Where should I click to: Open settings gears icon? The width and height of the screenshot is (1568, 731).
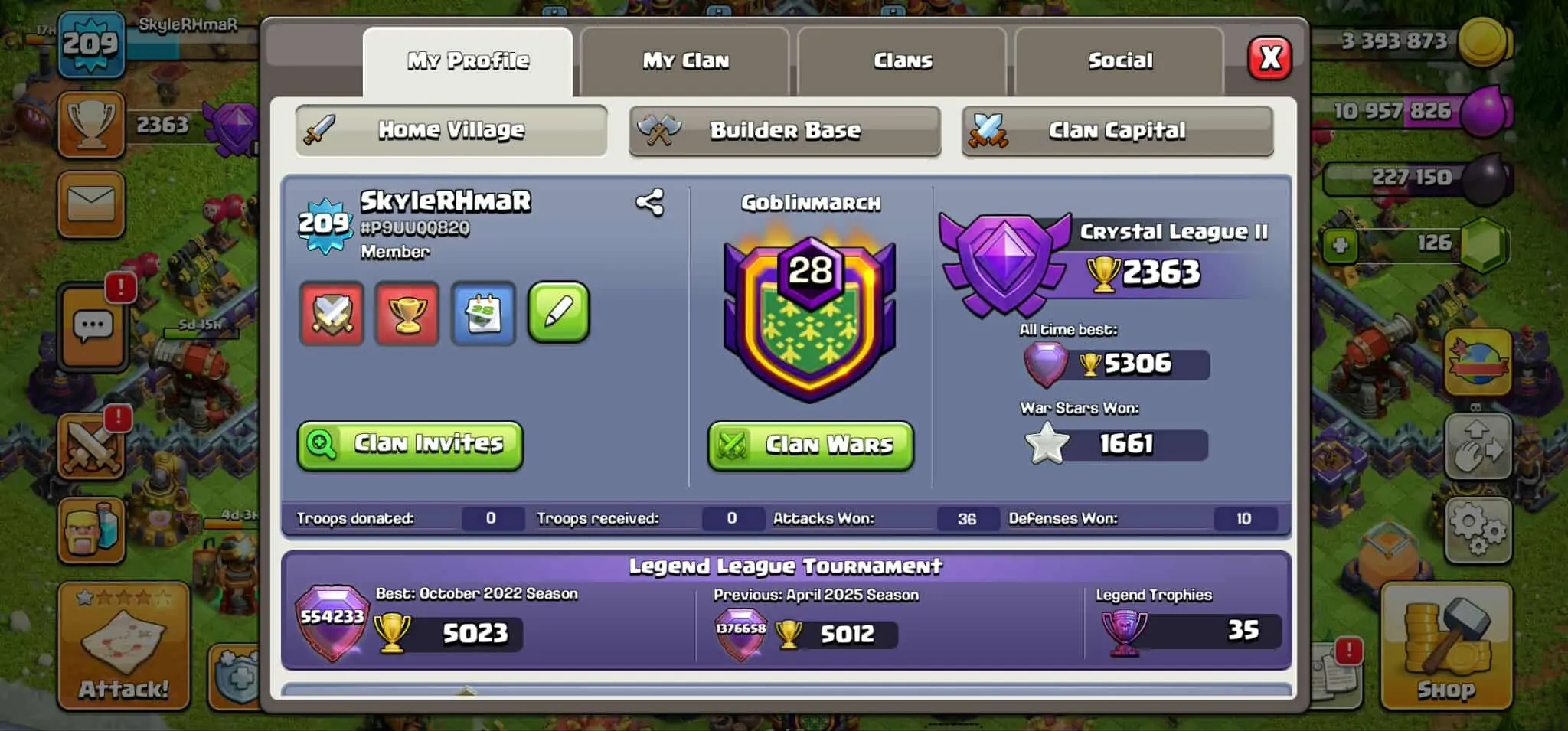click(1478, 530)
